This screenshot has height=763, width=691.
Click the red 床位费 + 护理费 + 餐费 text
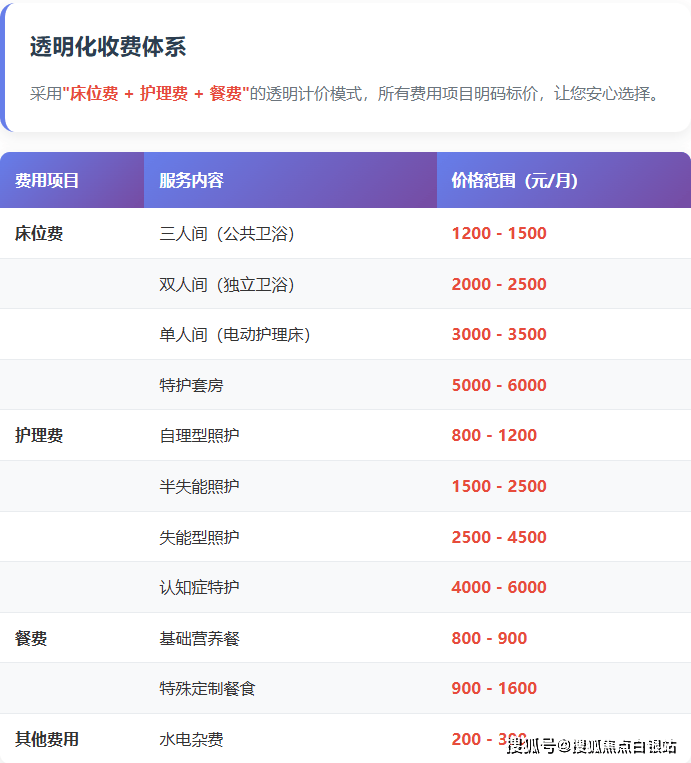coord(155,94)
